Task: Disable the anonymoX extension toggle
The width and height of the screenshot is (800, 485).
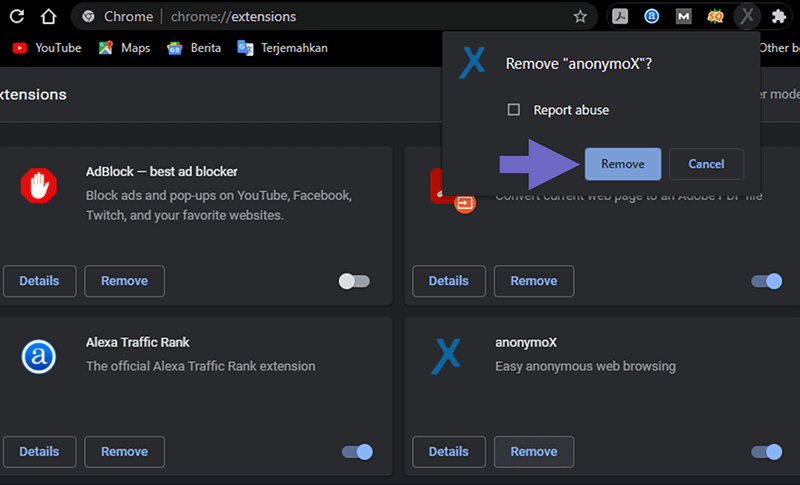Action: pos(766,452)
